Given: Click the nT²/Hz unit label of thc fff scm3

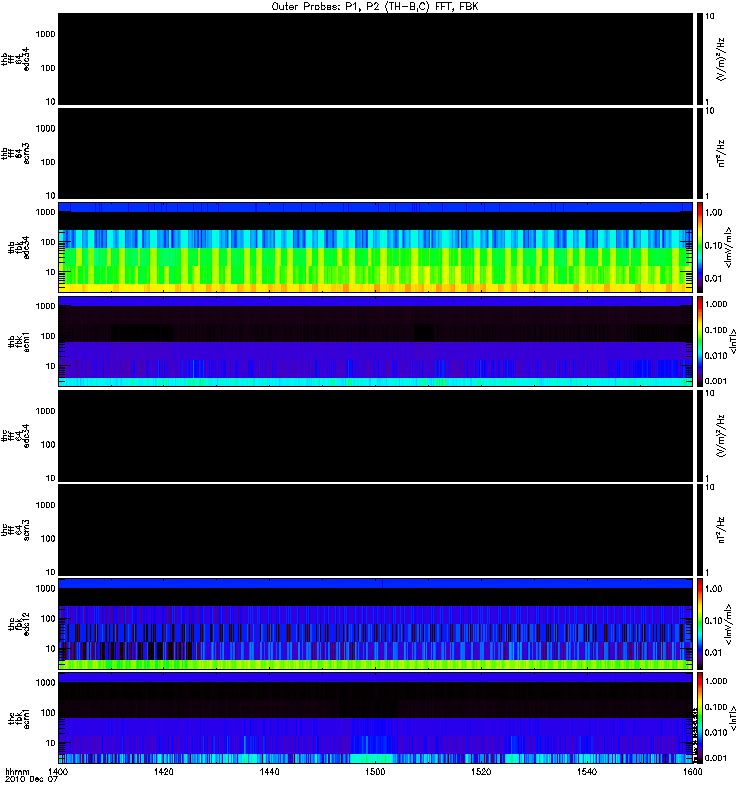Looking at the screenshot, I should 721,530.
